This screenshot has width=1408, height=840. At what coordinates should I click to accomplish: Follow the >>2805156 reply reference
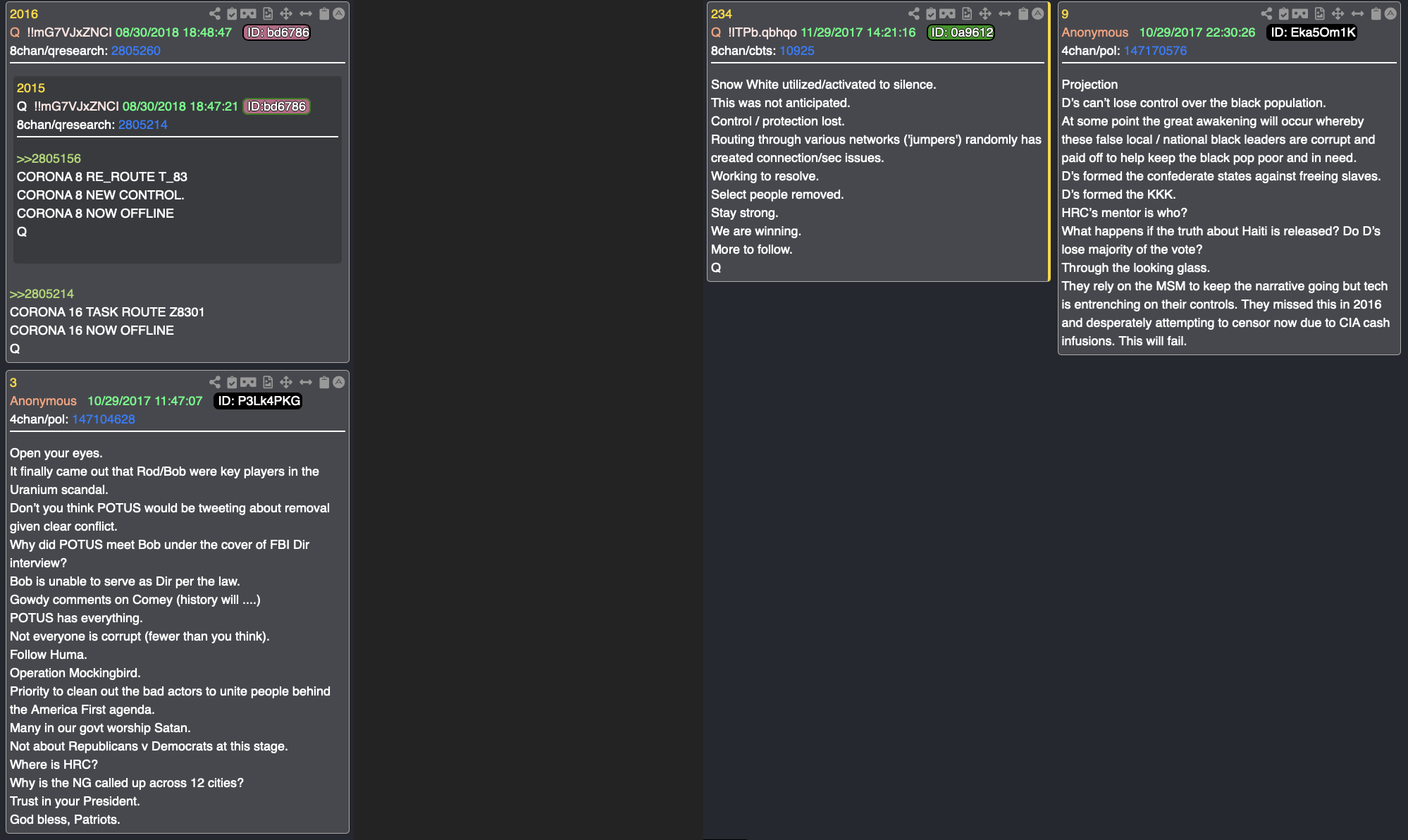(49, 159)
